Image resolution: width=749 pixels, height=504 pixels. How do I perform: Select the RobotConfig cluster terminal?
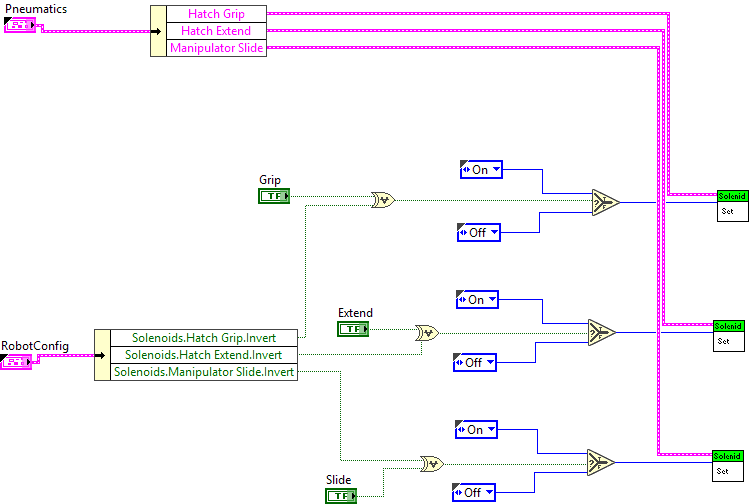pyautogui.click(x=17, y=361)
